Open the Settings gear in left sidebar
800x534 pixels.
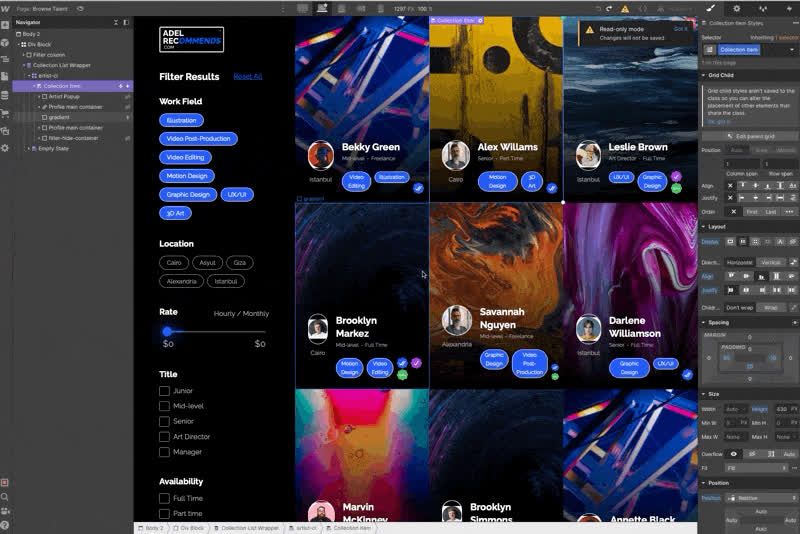[x=6, y=147]
